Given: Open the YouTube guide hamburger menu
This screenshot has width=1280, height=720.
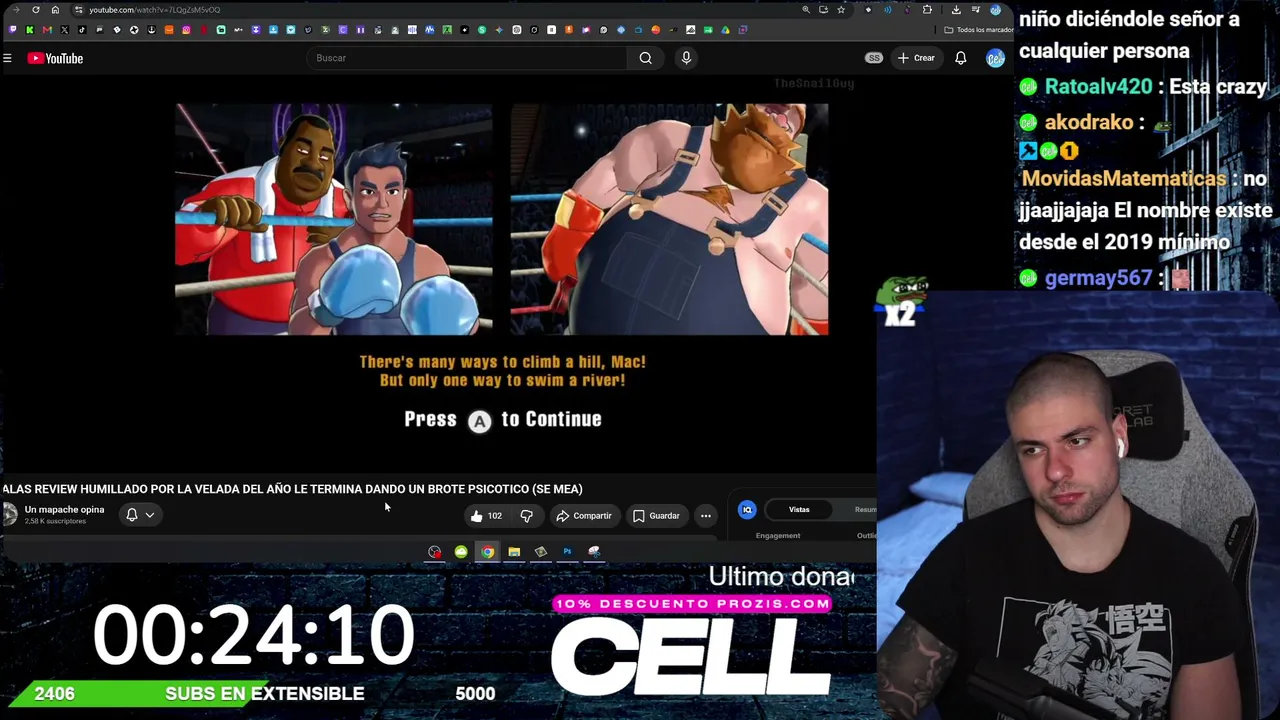Looking at the screenshot, I should pos(7,58).
